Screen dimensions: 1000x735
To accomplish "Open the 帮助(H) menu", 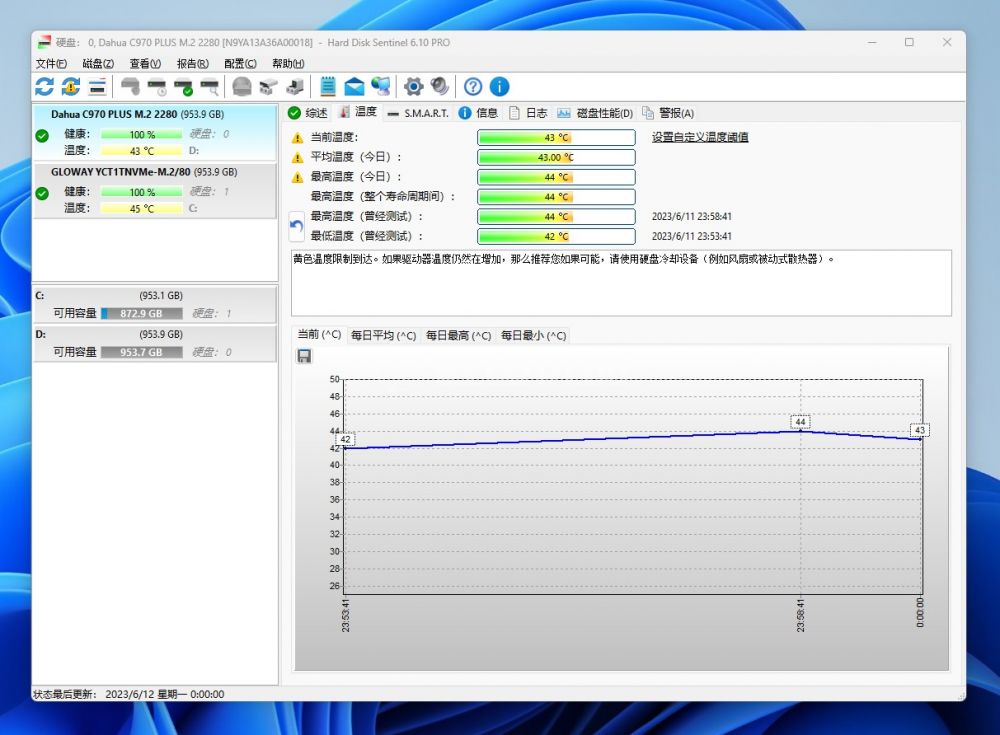I will (x=288, y=63).
